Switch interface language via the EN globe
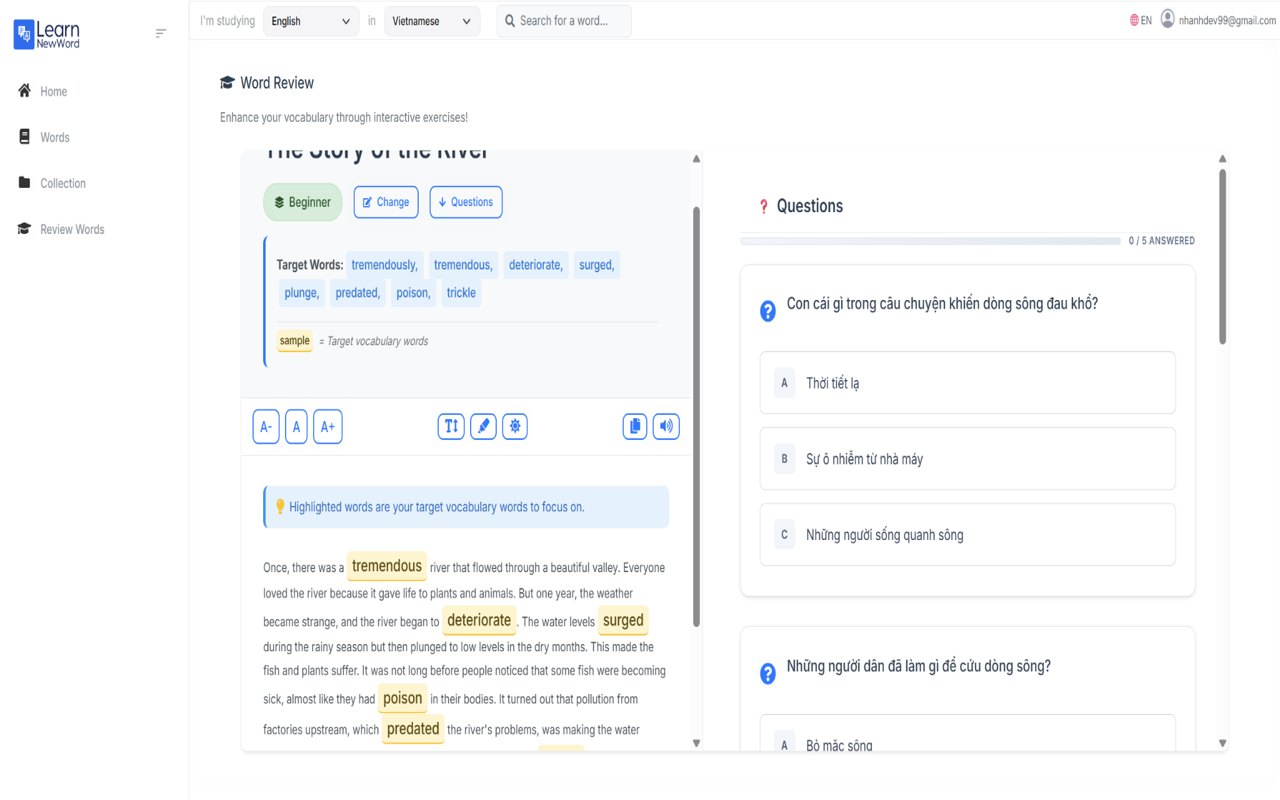The width and height of the screenshot is (1280, 800). (1141, 20)
